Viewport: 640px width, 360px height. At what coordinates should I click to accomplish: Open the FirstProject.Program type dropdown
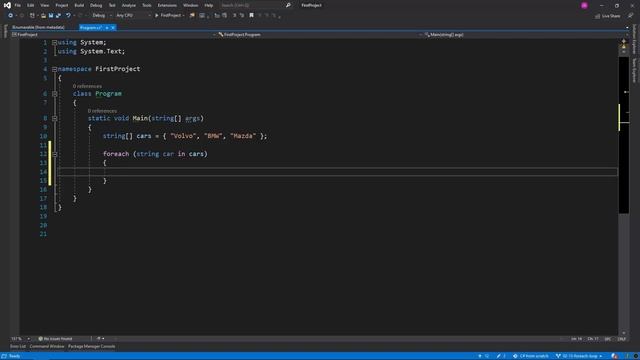(319, 35)
